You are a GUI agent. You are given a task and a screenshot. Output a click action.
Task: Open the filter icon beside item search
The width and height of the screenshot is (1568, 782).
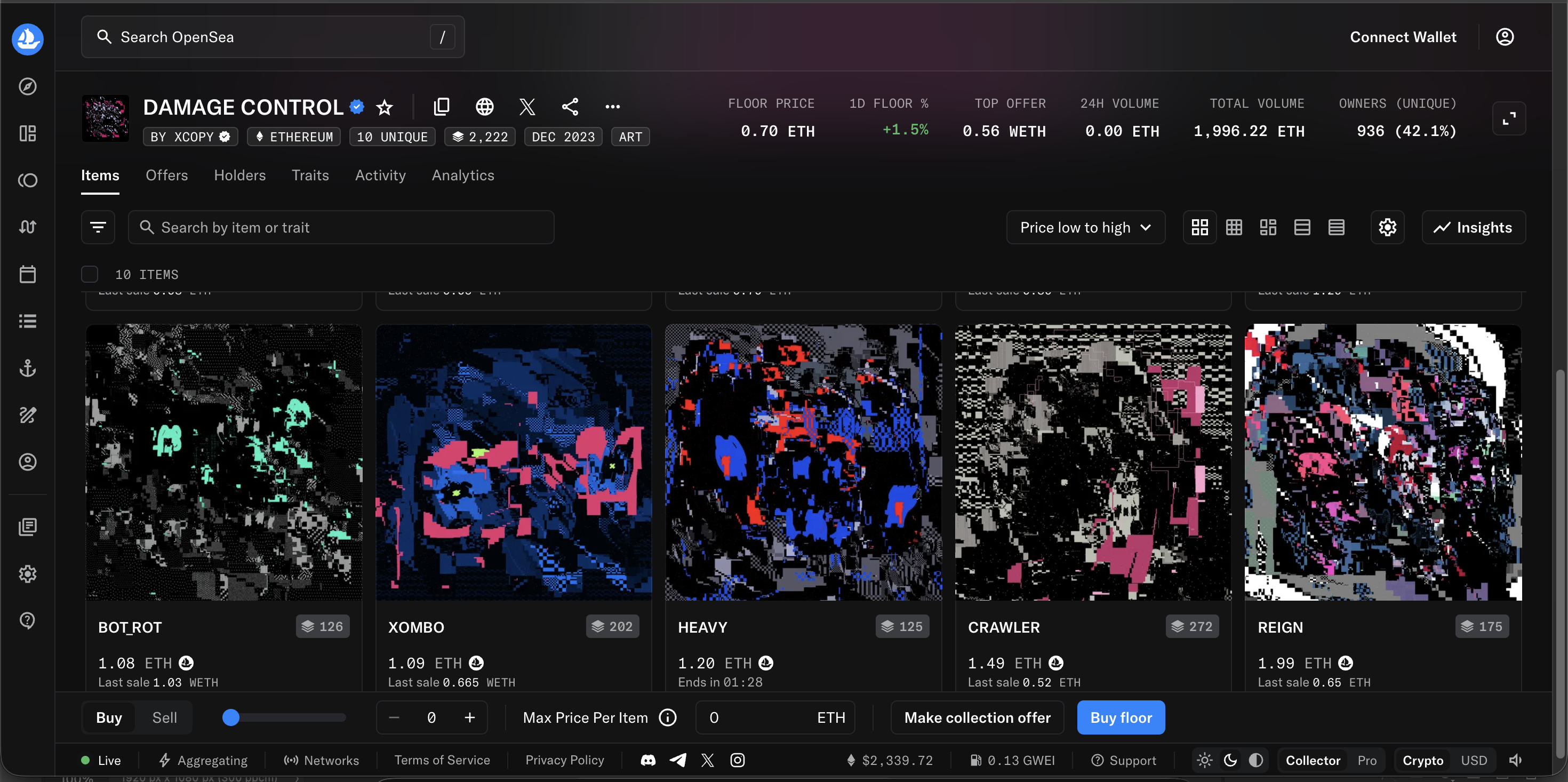pyautogui.click(x=98, y=227)
